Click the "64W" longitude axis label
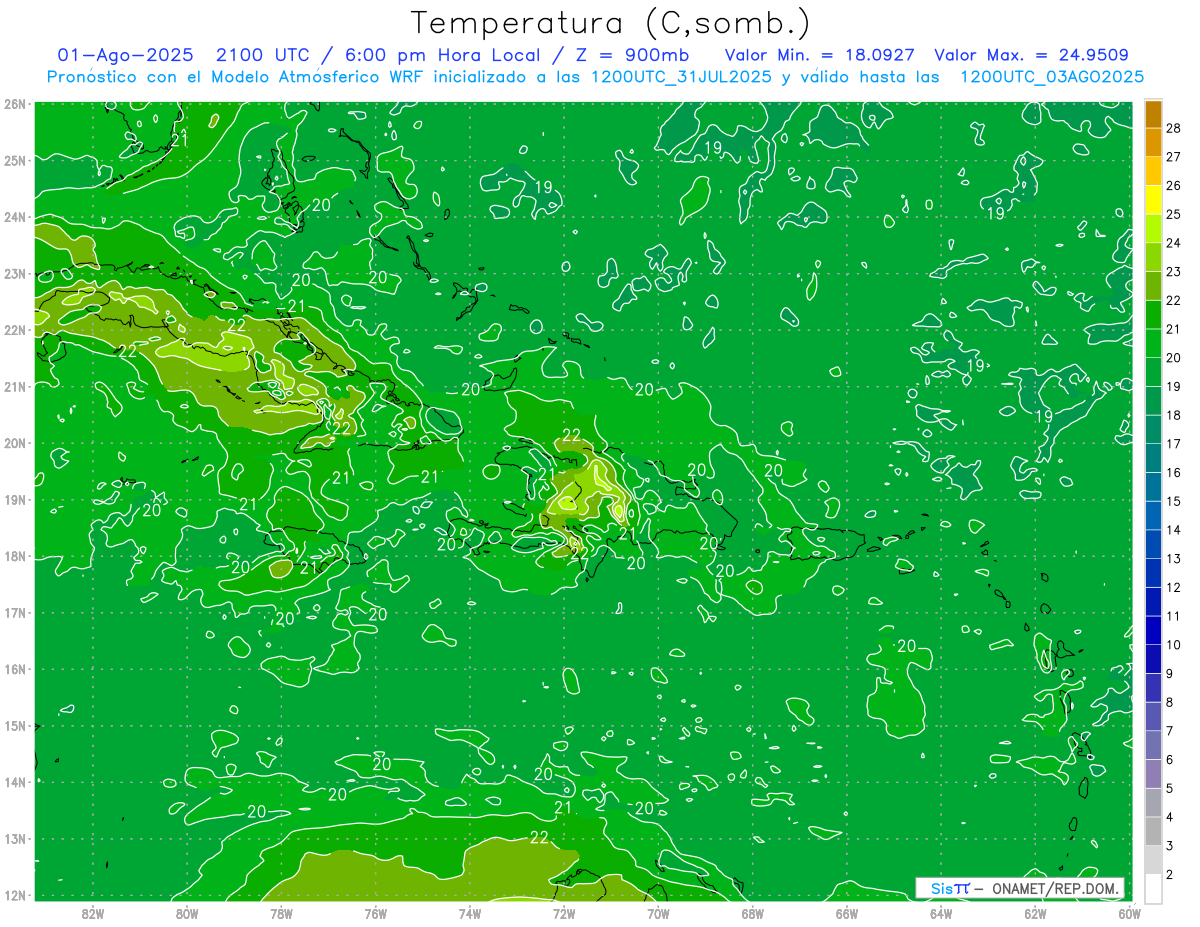This screenshot has width=1200, height=927. point(941,913)
